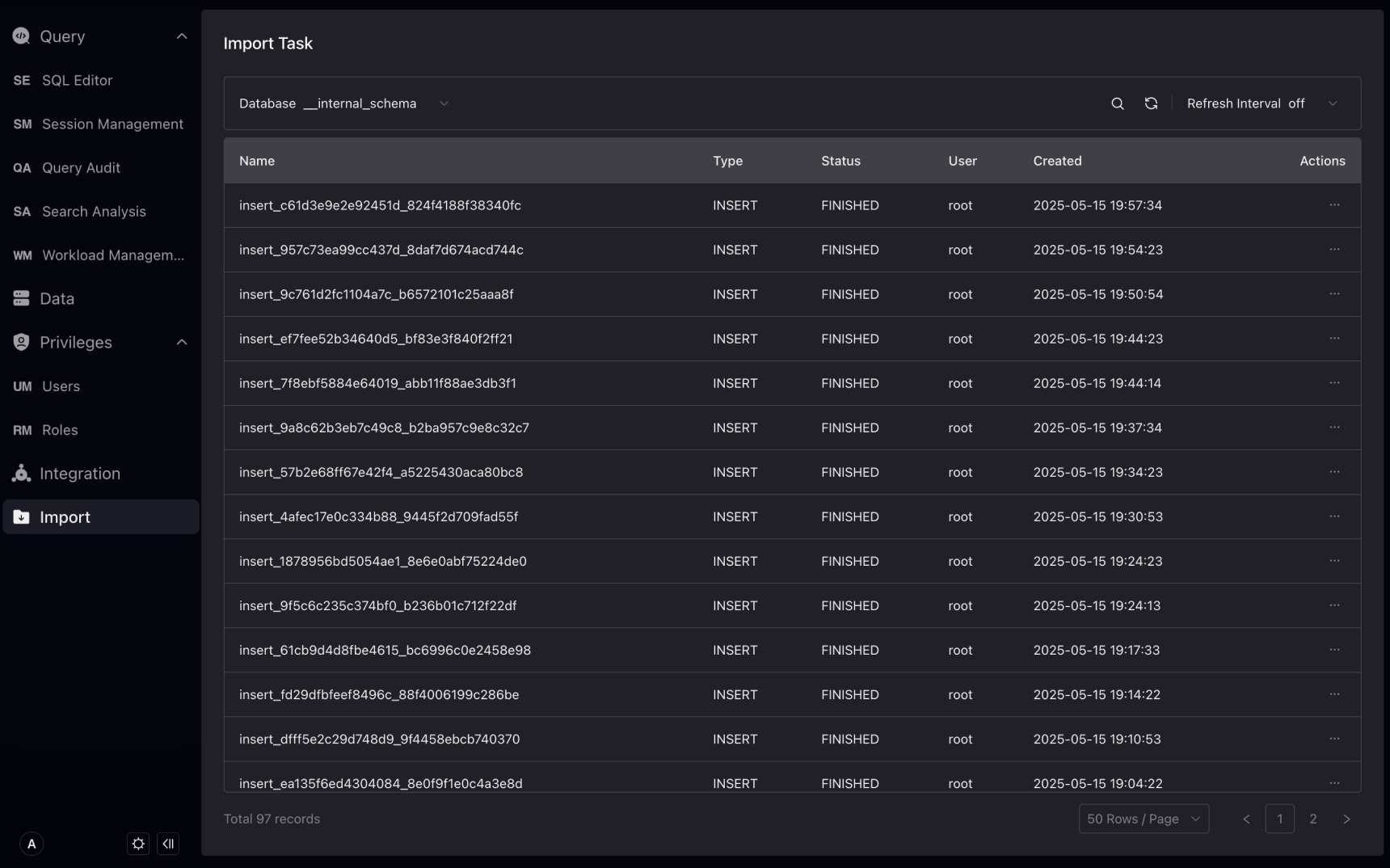Select Users under Privileges

pos(61,386)
